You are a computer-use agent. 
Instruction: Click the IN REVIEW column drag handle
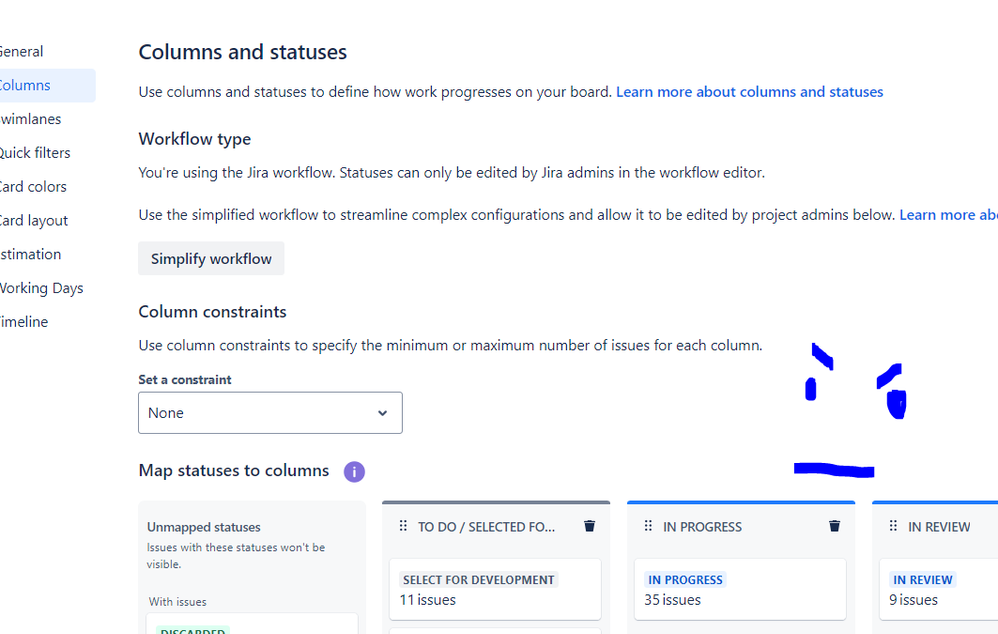[893, 526]
